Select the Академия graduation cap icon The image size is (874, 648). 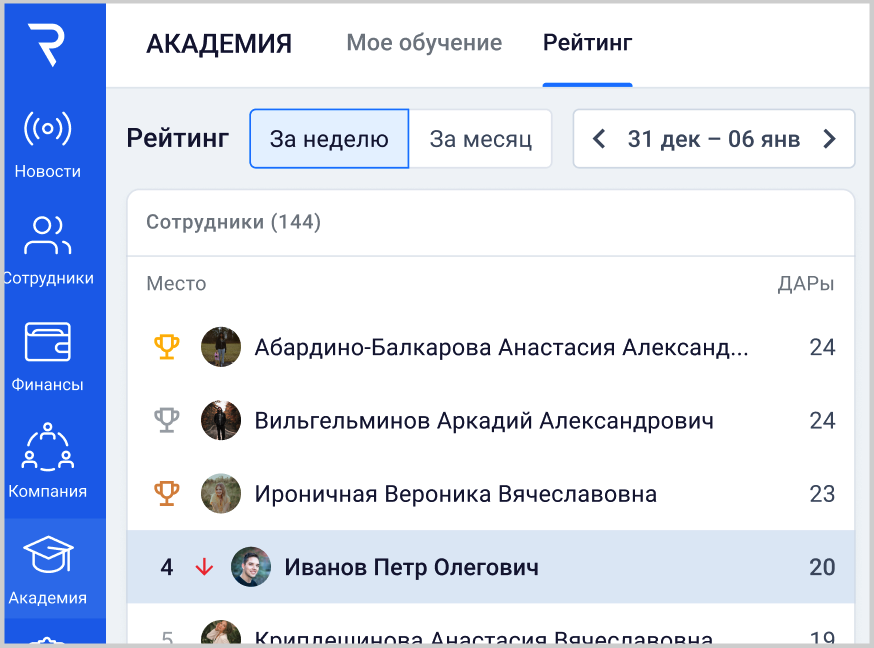tap(48, 556)
